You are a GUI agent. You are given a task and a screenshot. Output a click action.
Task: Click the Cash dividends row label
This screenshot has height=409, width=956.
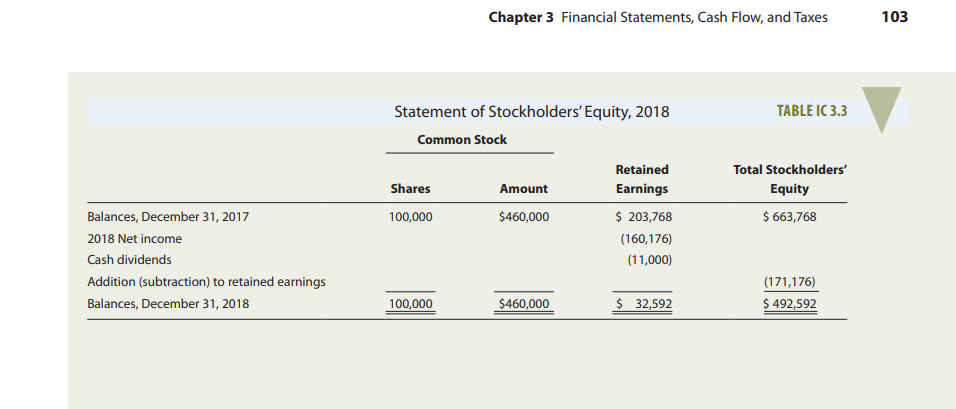[x=130, y=260]
